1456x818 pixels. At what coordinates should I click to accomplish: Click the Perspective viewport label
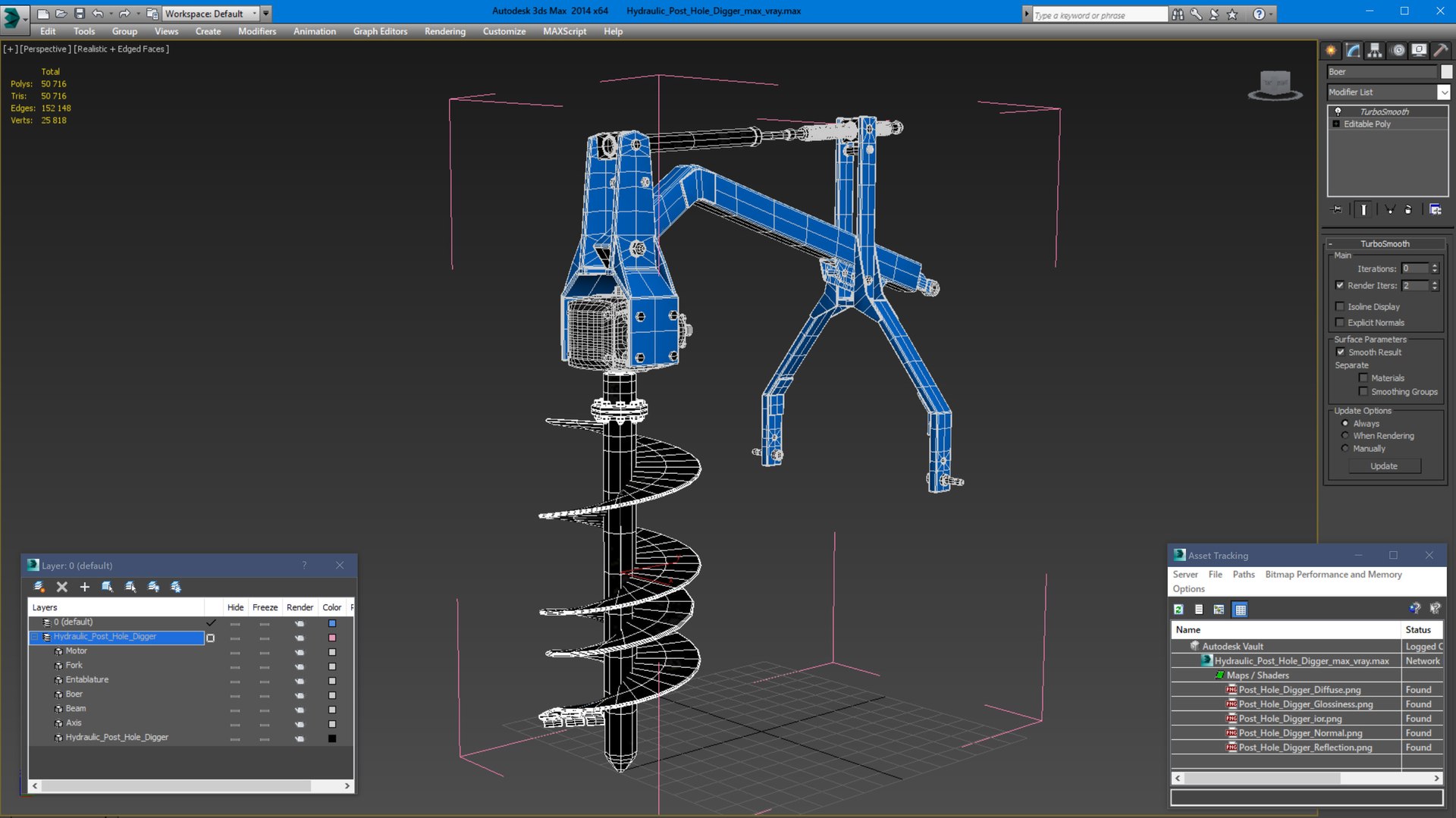45,49
